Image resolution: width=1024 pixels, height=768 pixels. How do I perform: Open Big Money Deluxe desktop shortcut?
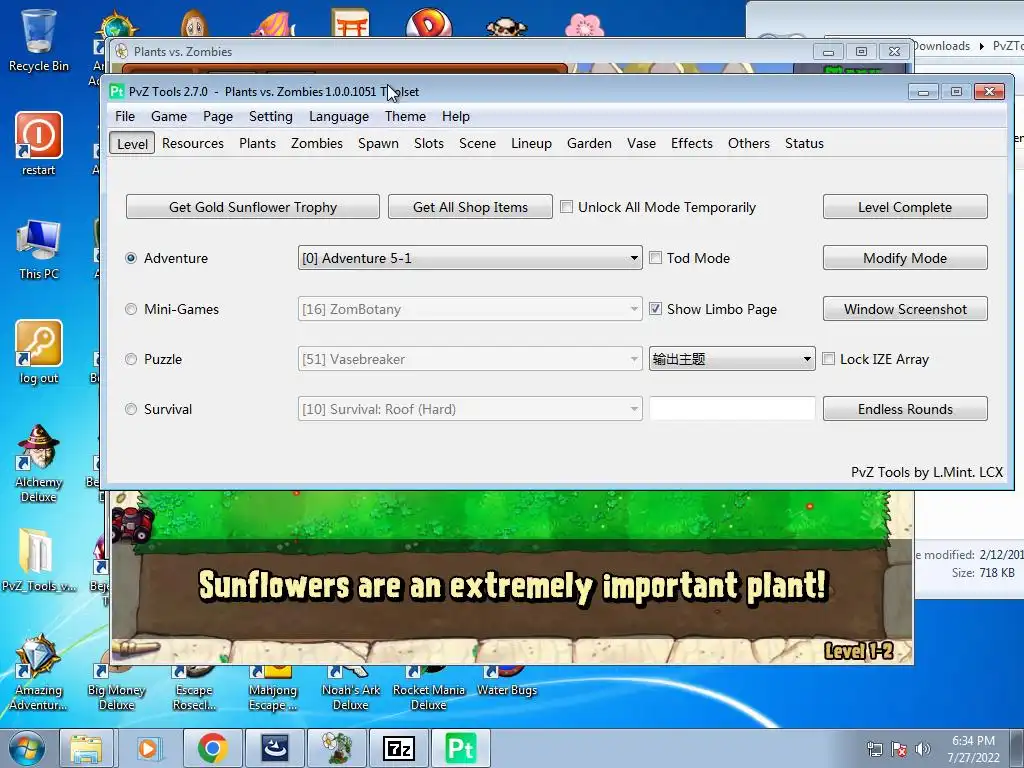(116, 687)
